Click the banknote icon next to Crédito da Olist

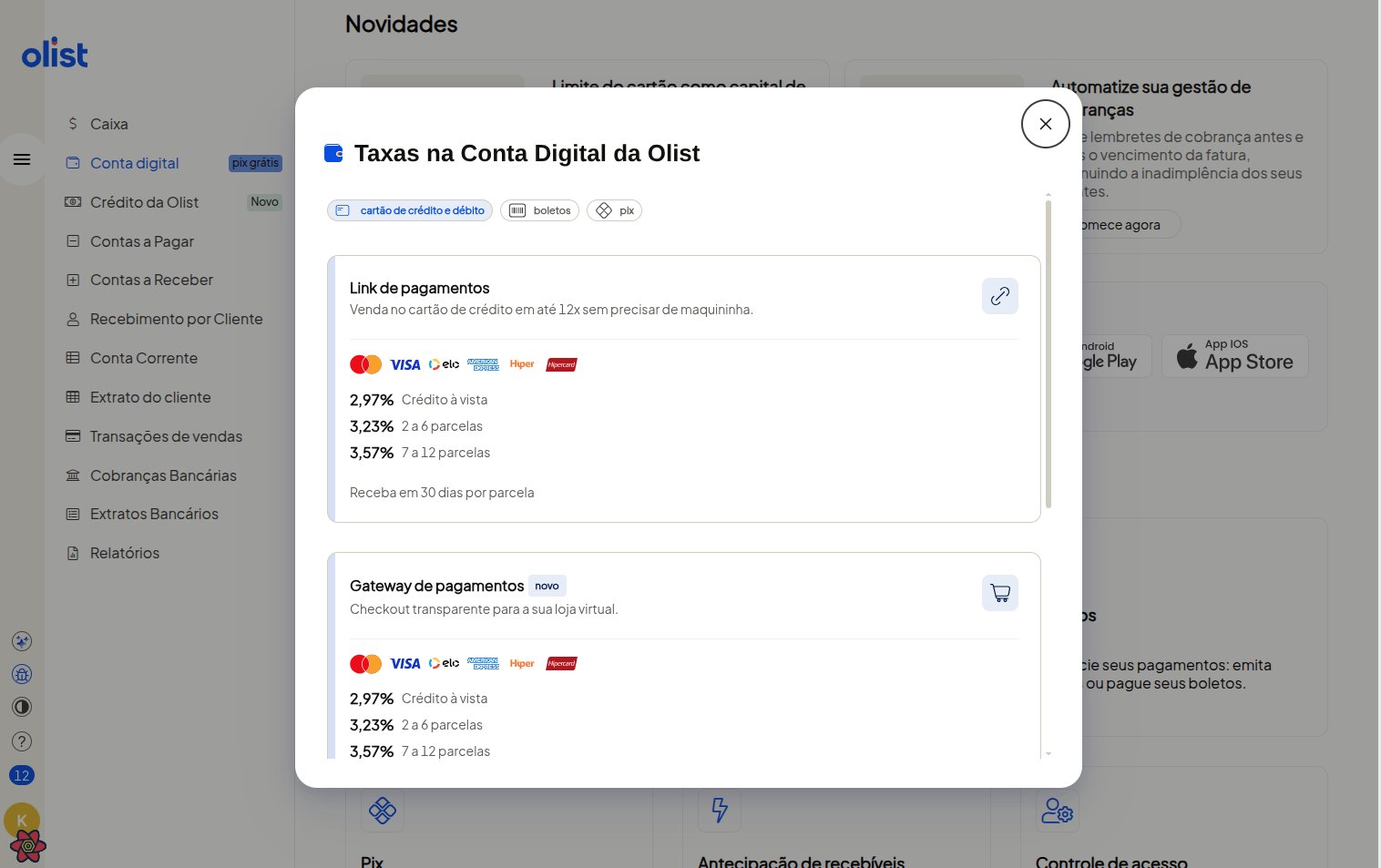click(x=73, y=201)
